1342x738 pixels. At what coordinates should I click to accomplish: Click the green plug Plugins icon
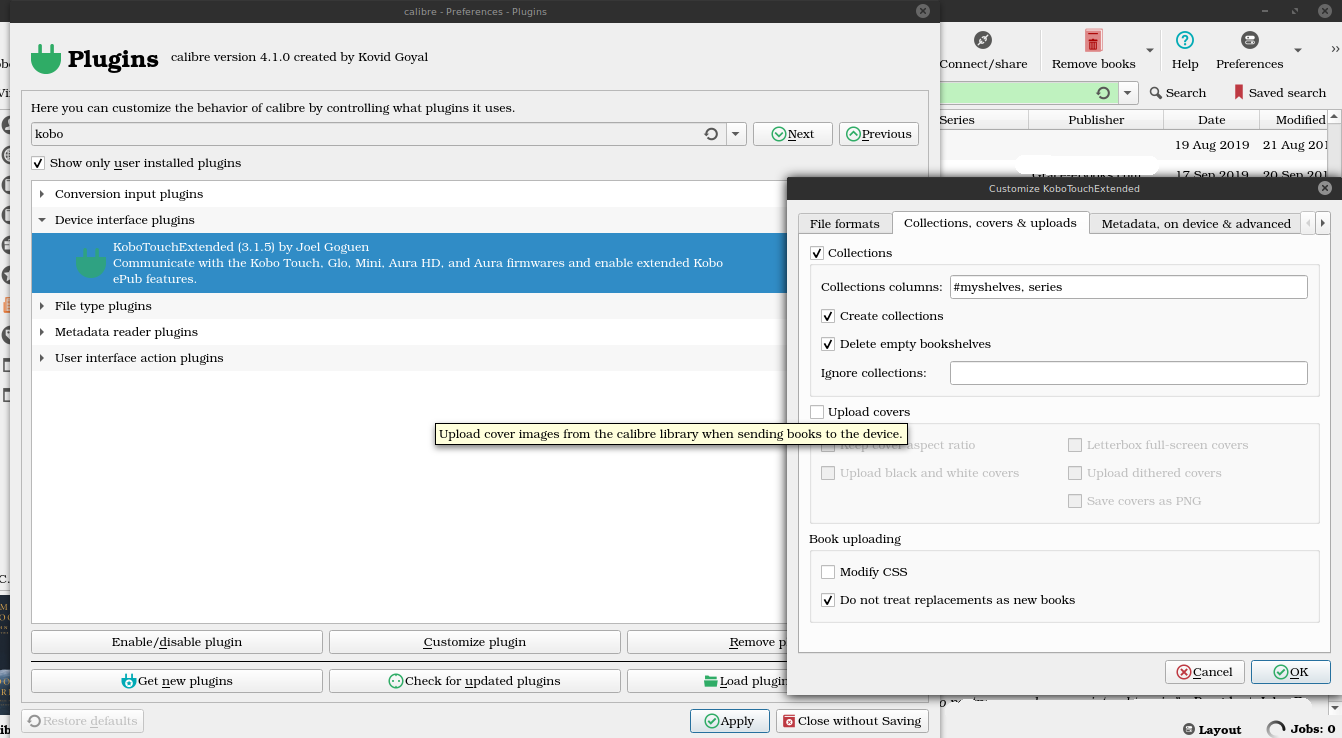(x=46, y=59)
